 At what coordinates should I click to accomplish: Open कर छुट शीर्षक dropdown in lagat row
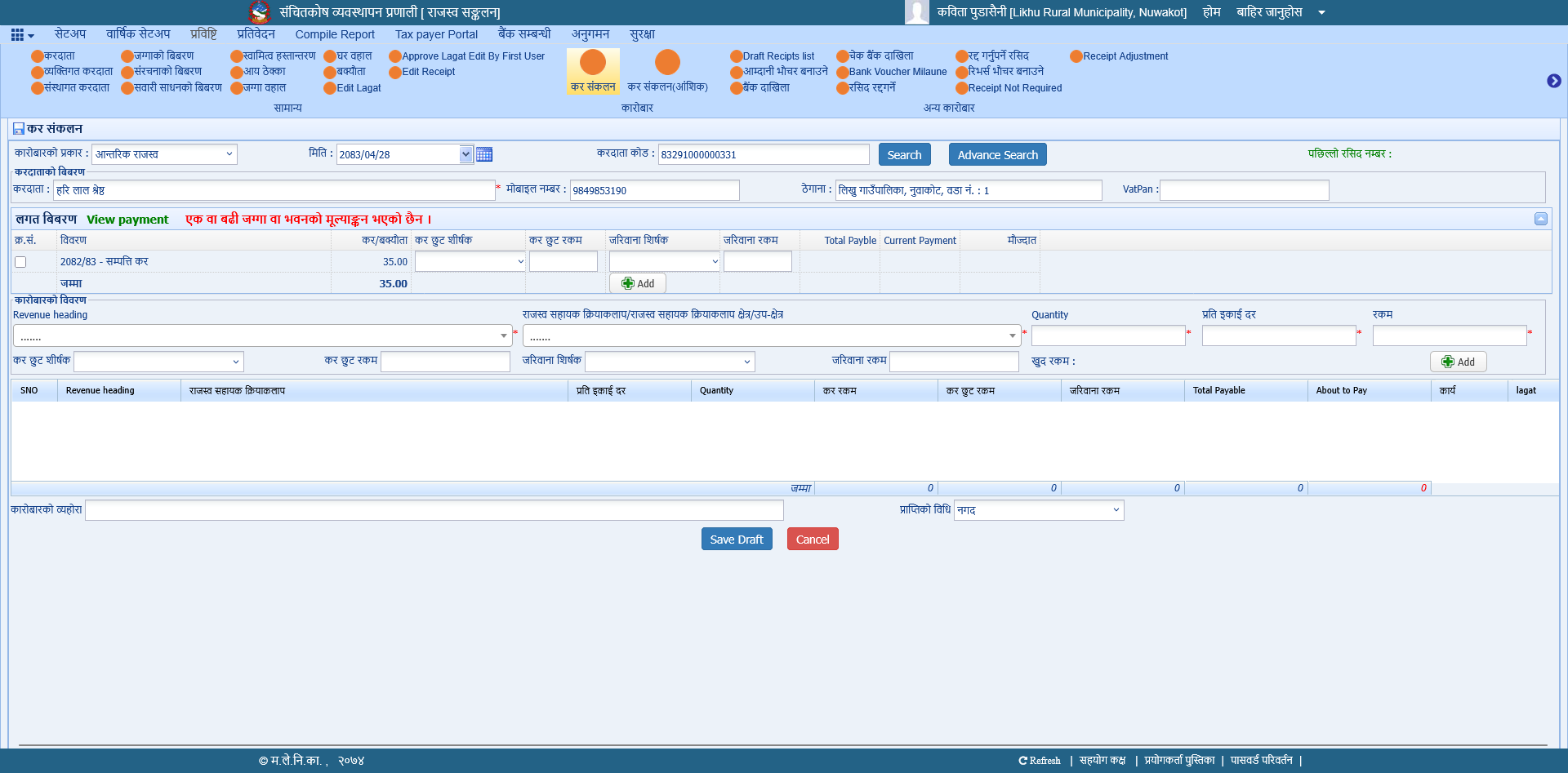[470, 261]
